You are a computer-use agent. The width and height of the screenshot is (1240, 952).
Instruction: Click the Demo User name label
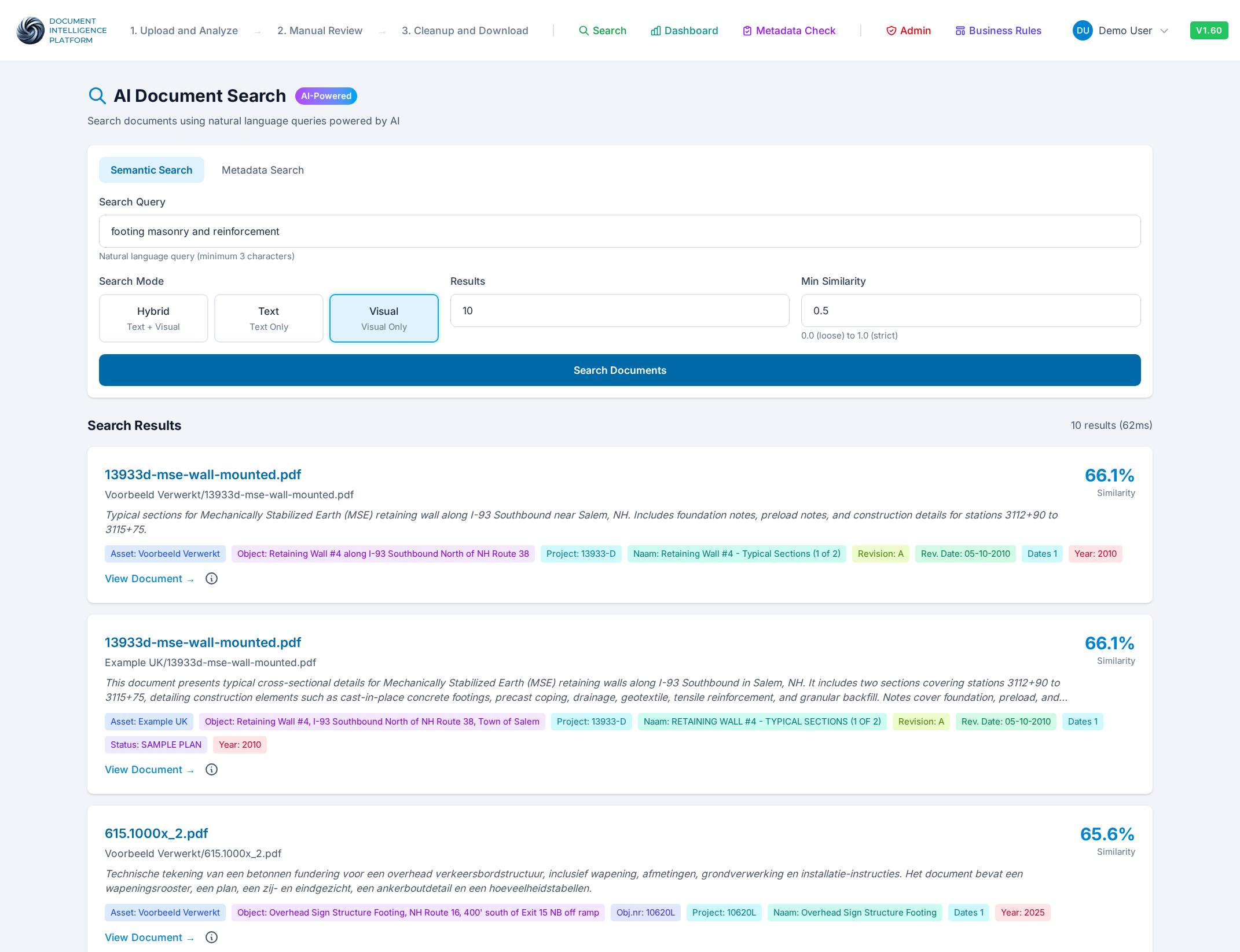(1125, 31)
